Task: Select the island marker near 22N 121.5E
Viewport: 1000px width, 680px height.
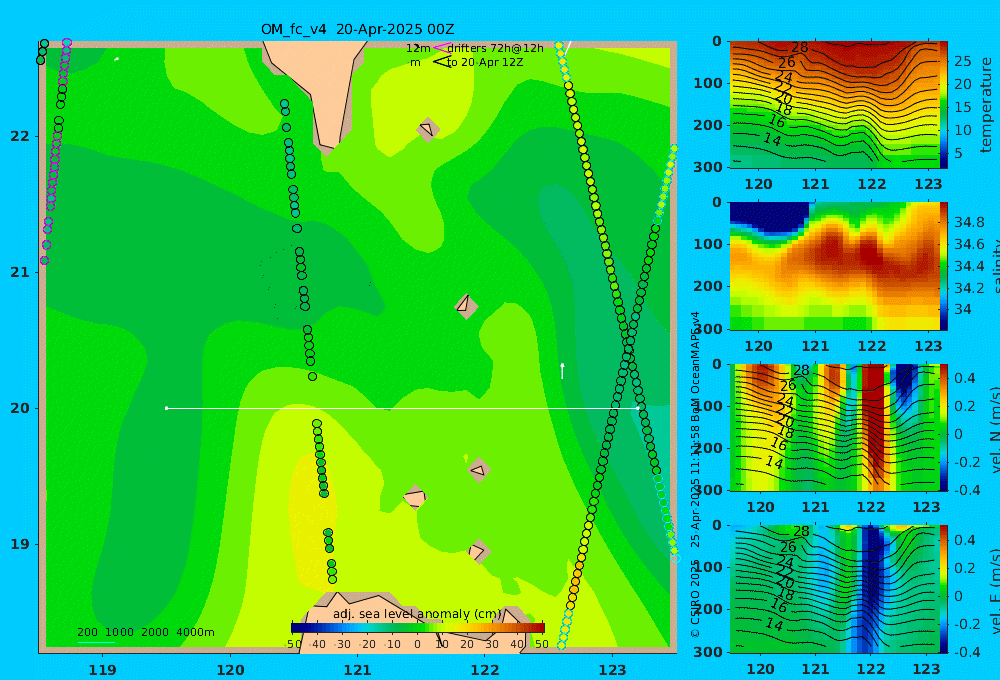Action: pos(427,129)
